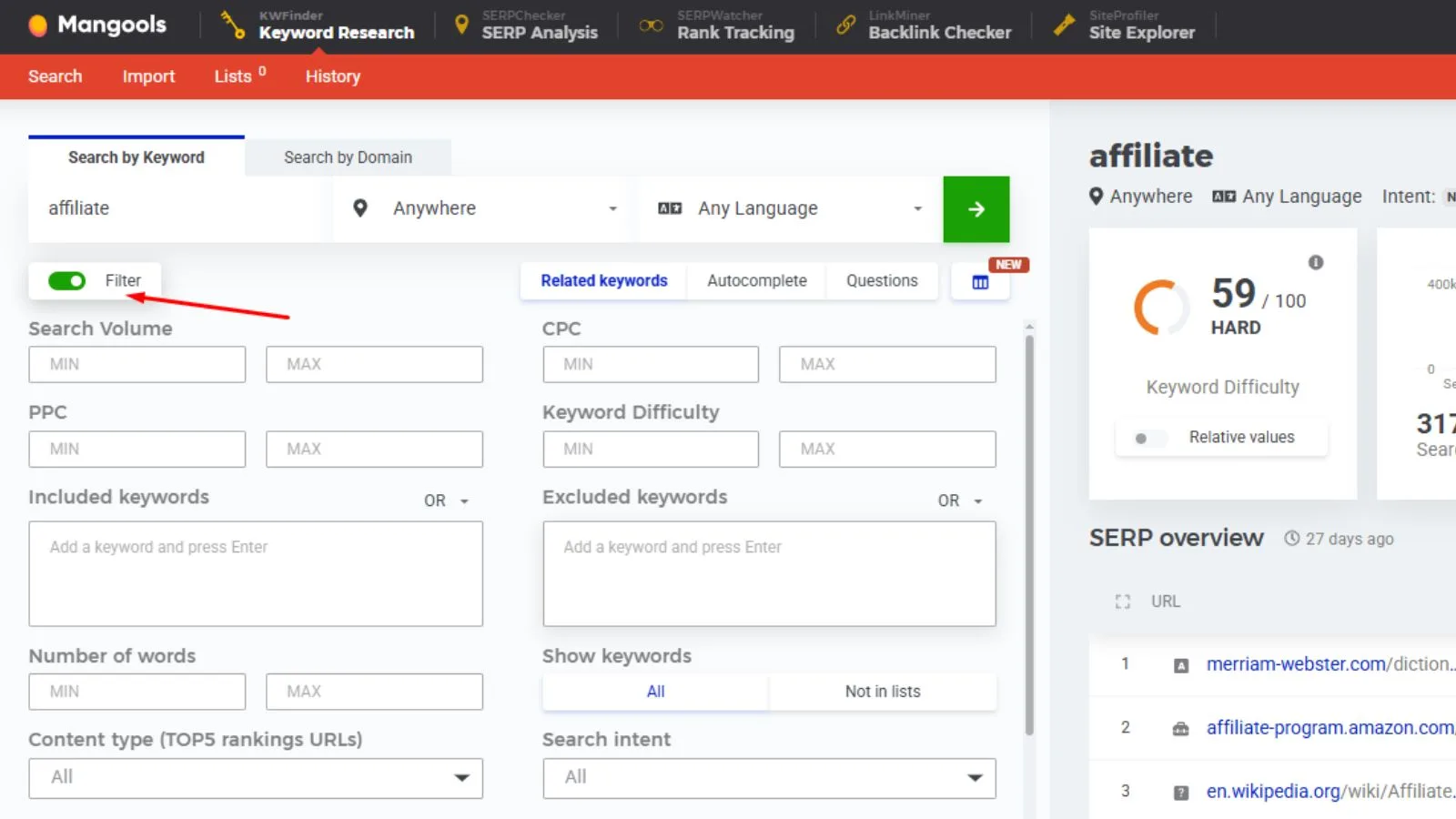Open SERPWatcher Rank Tracking tool

click(717, 25)
